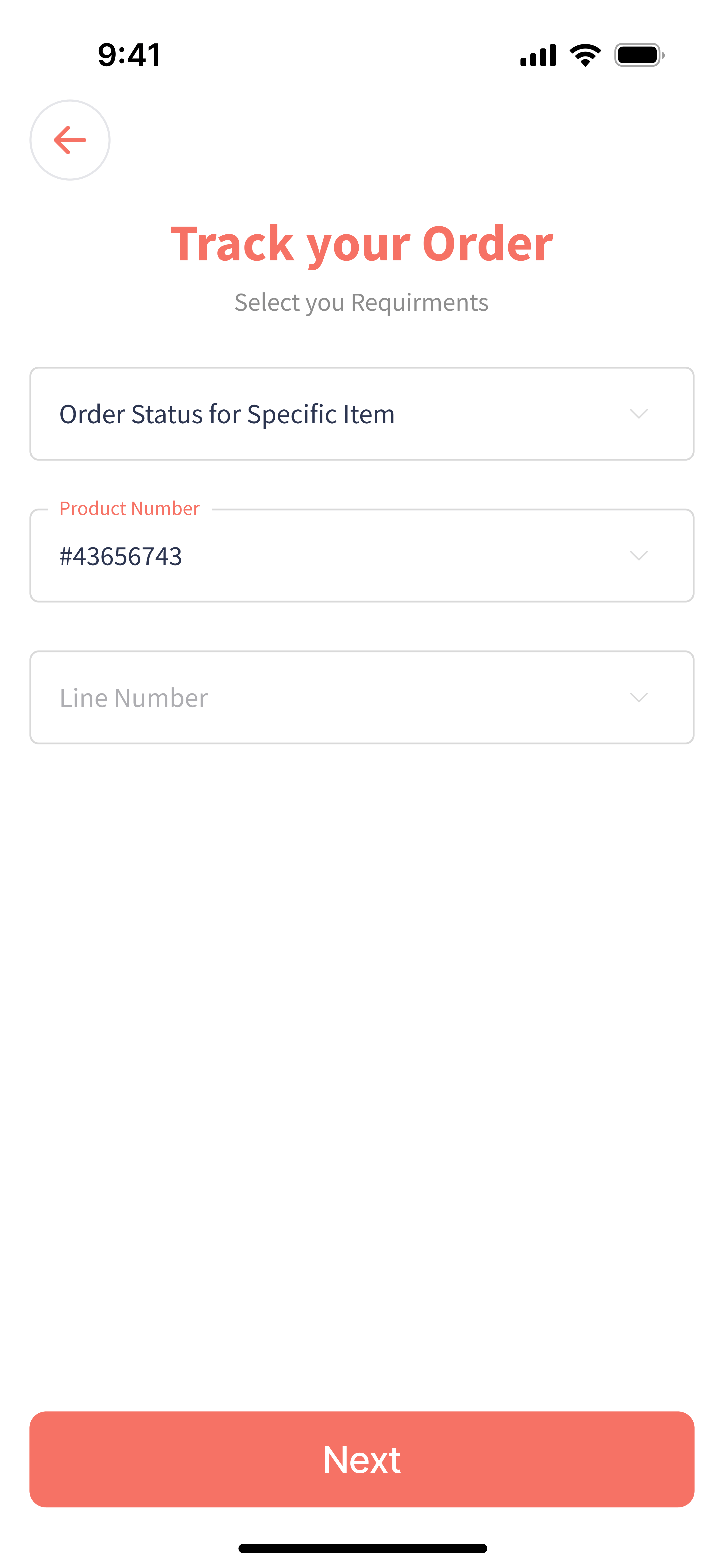Open the Order Status for Specific Item dropdown
Viewport: 724px width, 1568px height.
(x=361, y=414)
